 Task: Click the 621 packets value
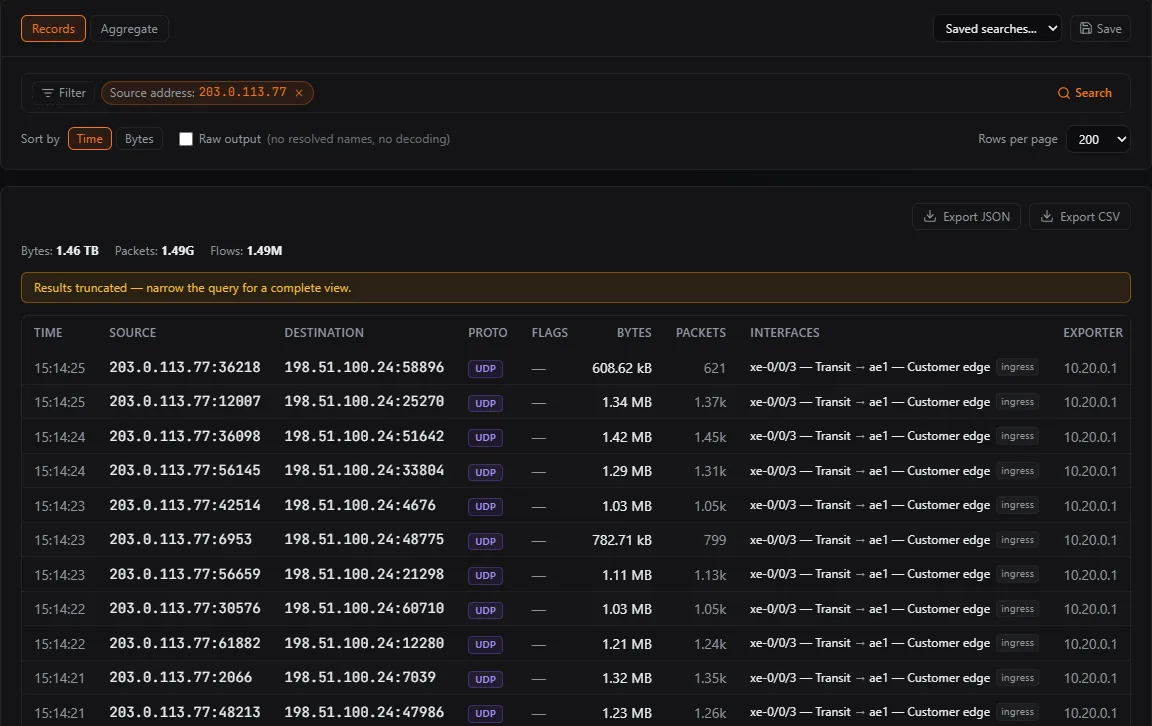pos(714,368)
